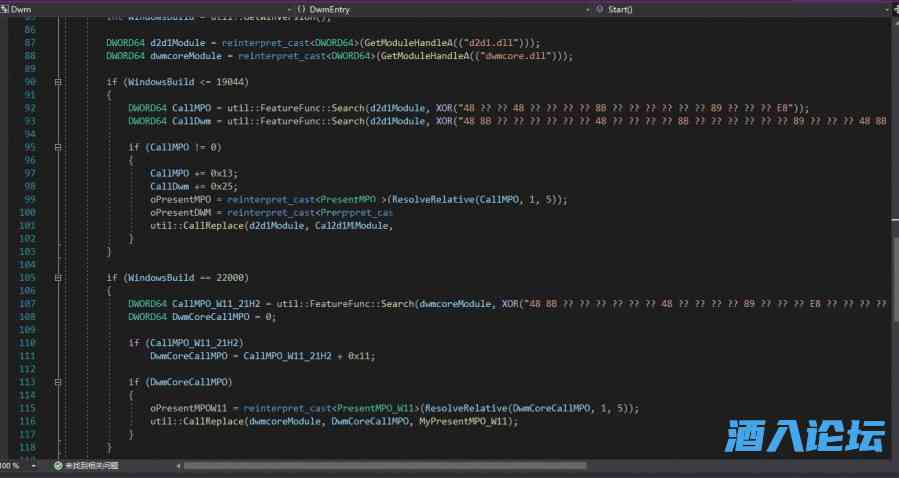This screenshot has height=478, width=899.
Task: Click the green no-issues-found checkmark icon
Action: click(x=58, y=466)
